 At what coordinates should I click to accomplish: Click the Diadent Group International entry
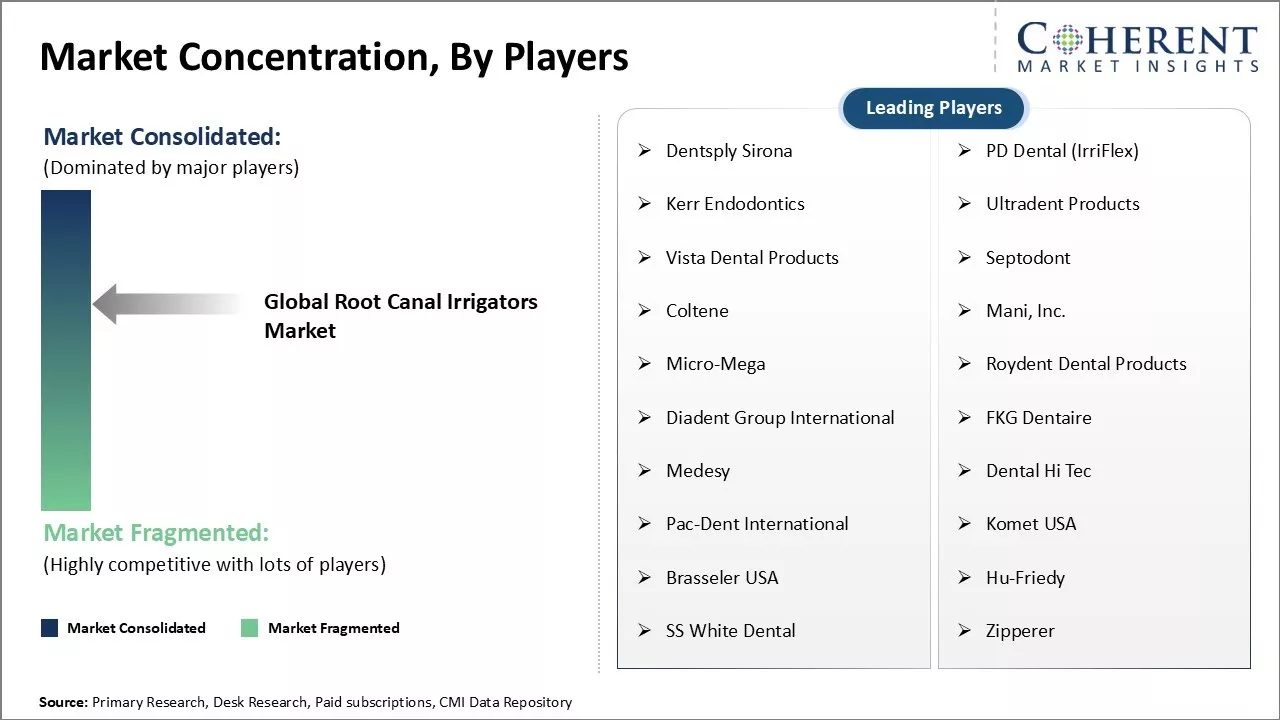click(780, 418)
